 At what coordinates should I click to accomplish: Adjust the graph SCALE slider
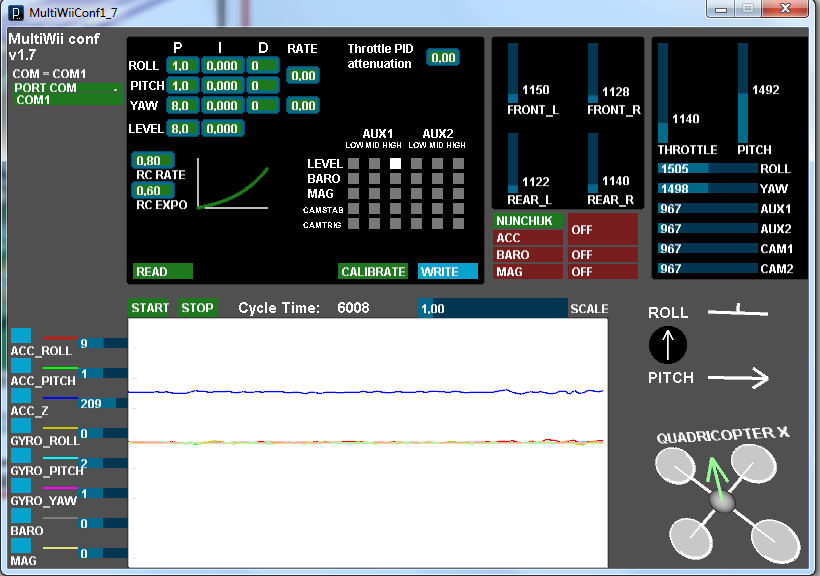493,308
